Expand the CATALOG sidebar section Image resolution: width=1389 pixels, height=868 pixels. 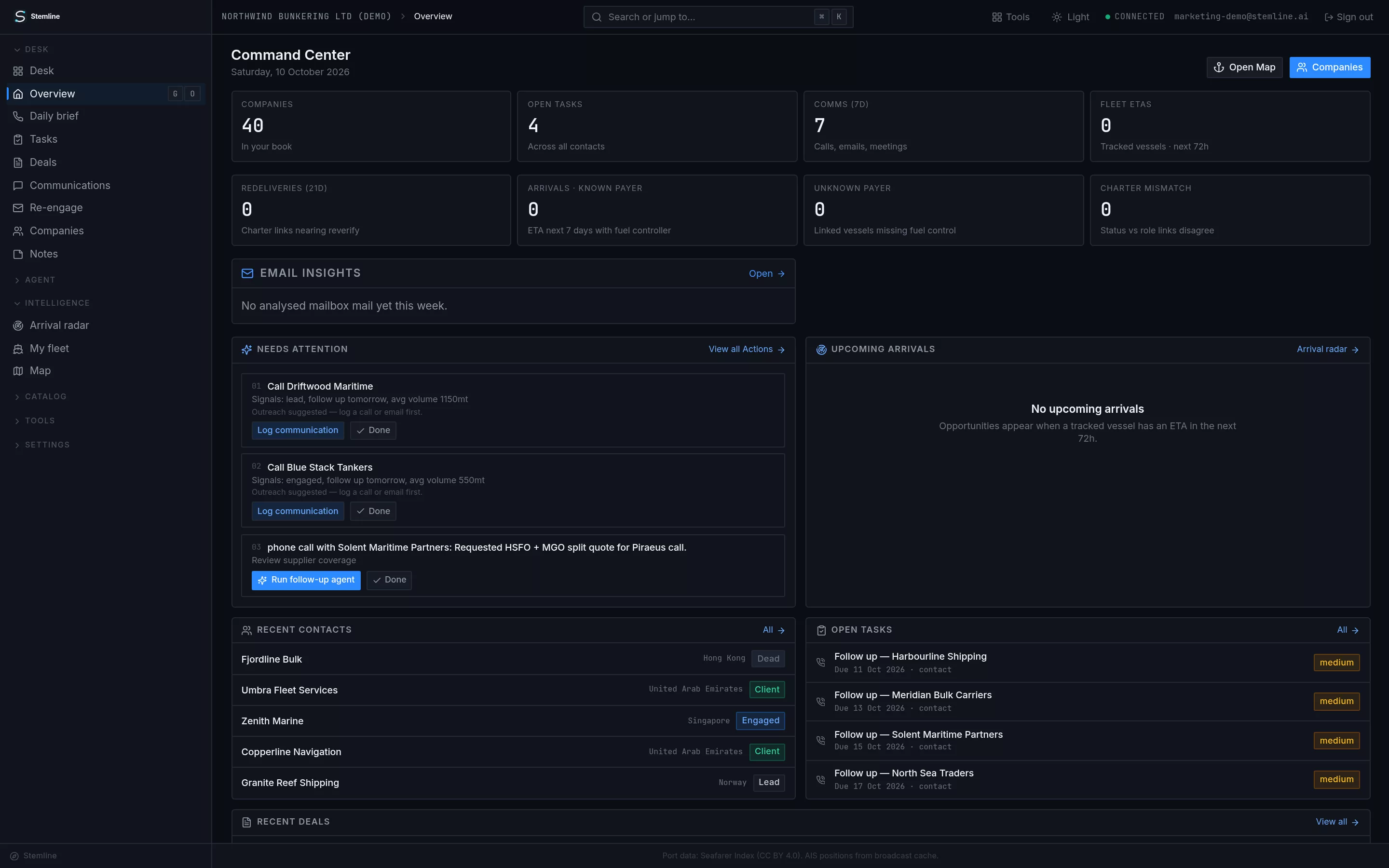(x=40, y=397)
